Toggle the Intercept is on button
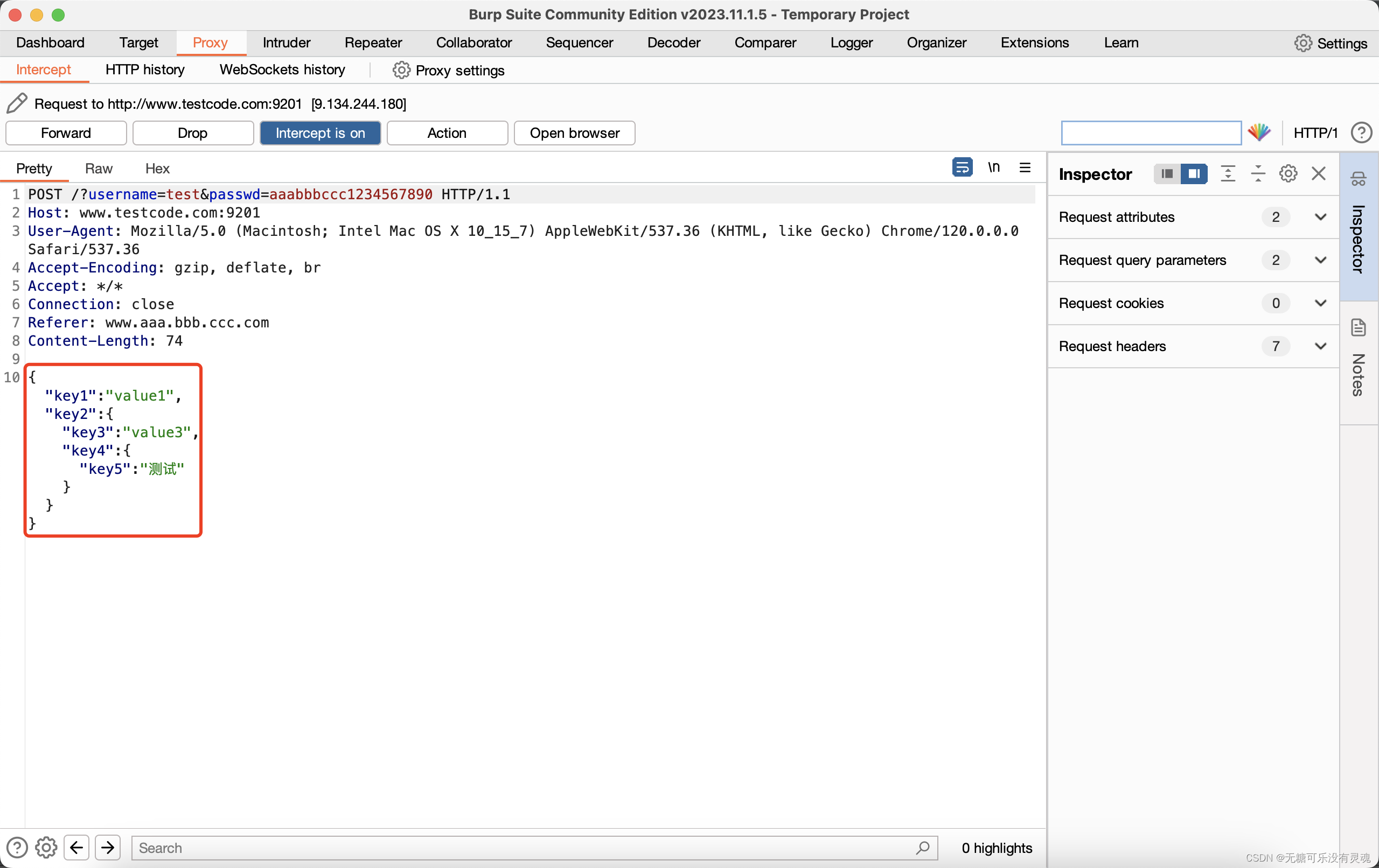This screenshot has width=1379, height=868. [320, 133]
